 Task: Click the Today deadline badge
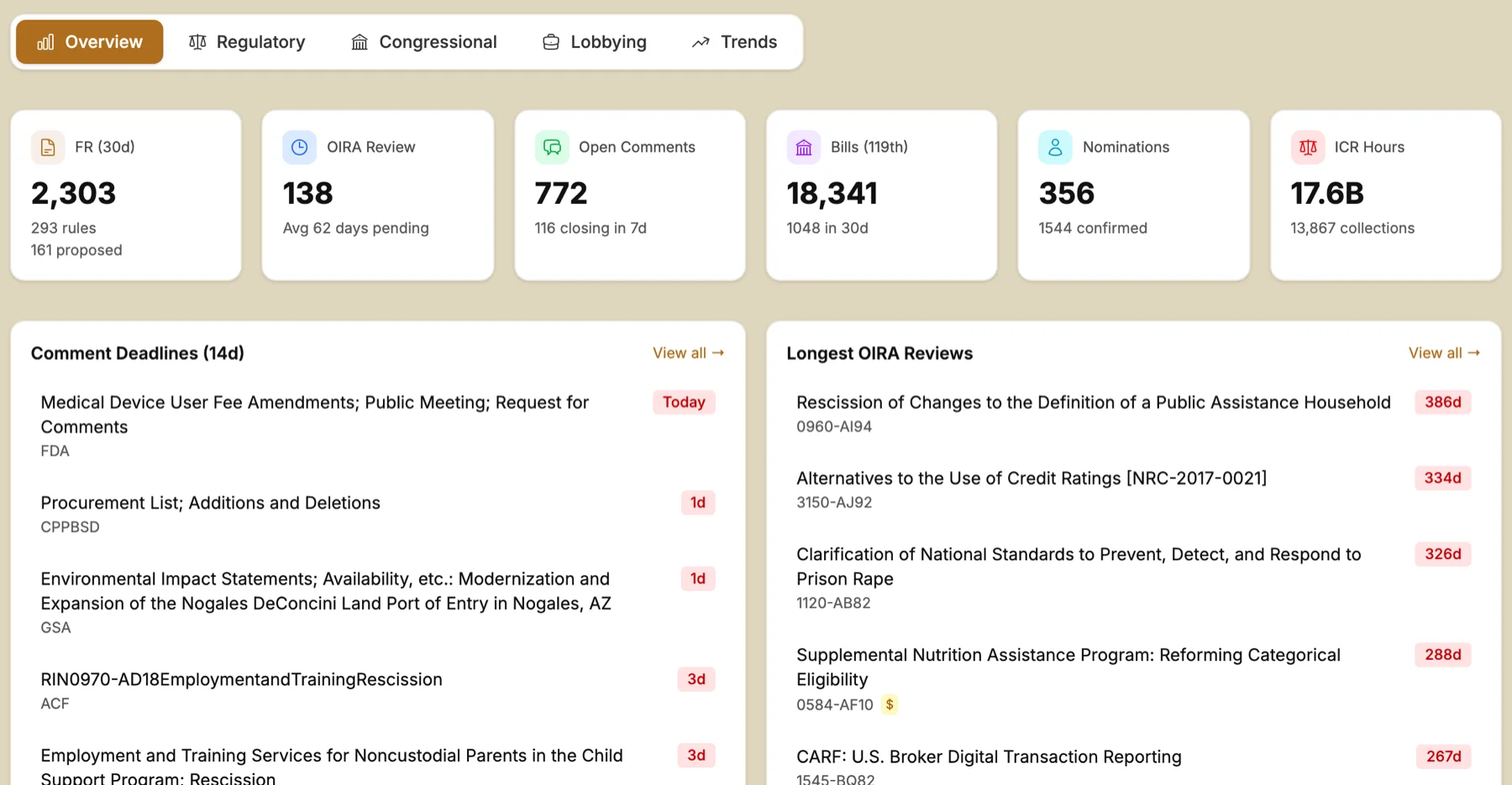click(684, 402)
